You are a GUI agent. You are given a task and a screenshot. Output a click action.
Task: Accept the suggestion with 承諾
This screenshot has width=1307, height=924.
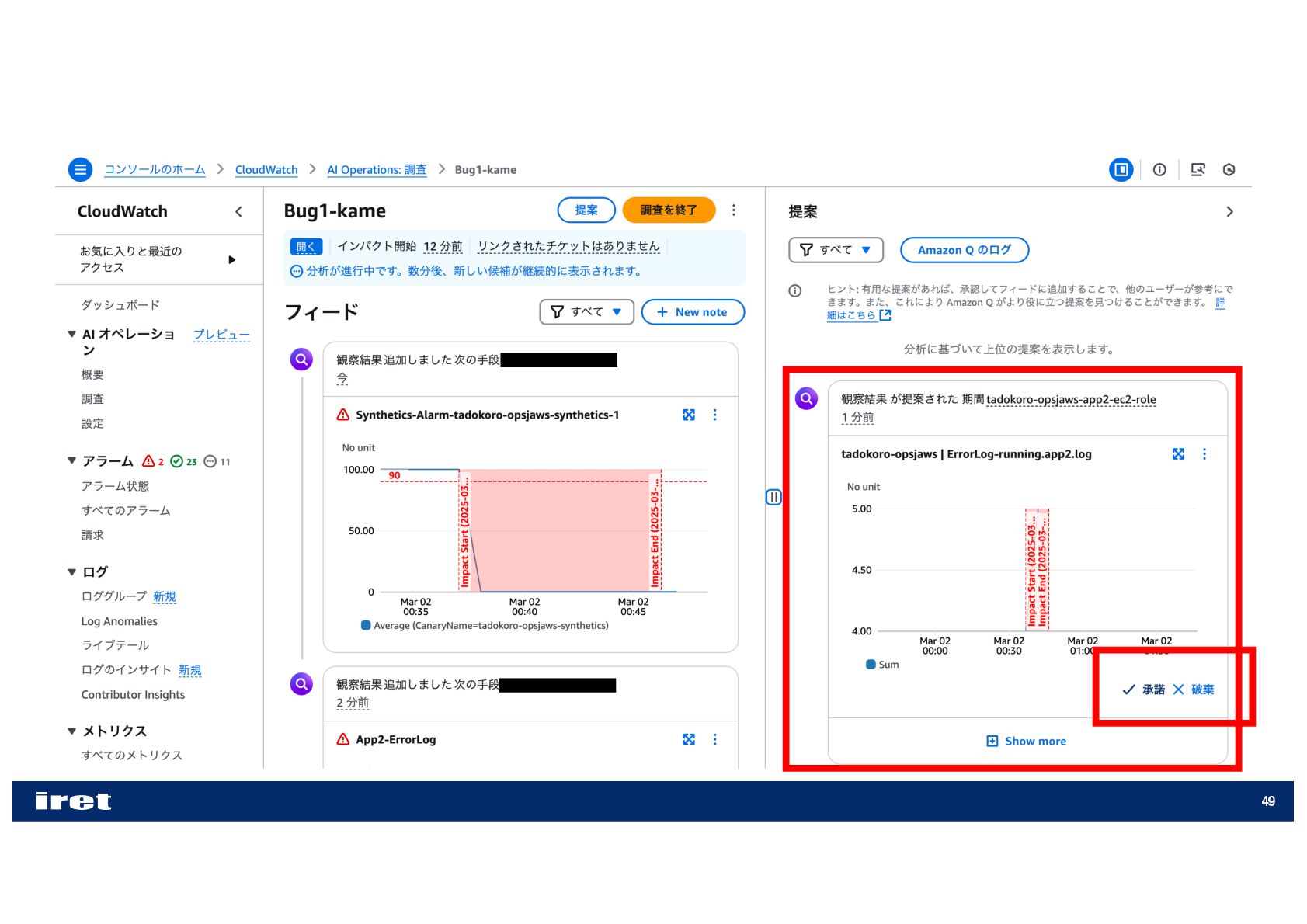tap(1143, 689)
